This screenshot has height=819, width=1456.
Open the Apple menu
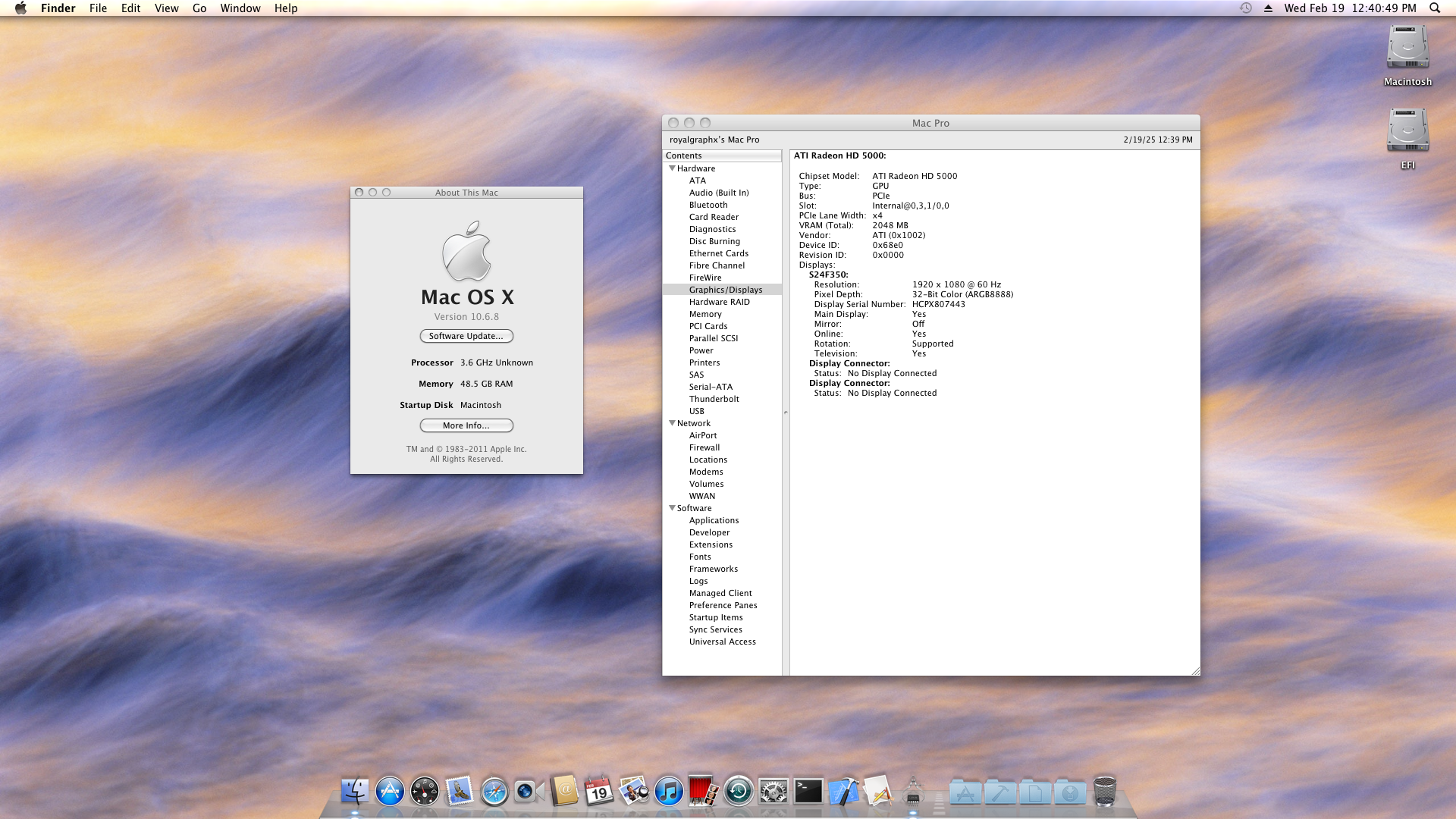(x=20, y=8)
